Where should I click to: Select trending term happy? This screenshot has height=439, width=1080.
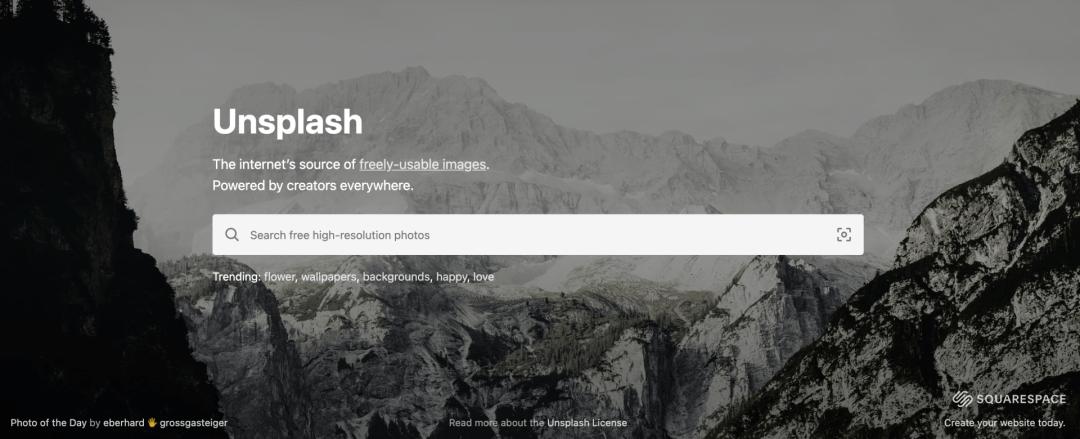pyautogui.click(x=453, y=278)
